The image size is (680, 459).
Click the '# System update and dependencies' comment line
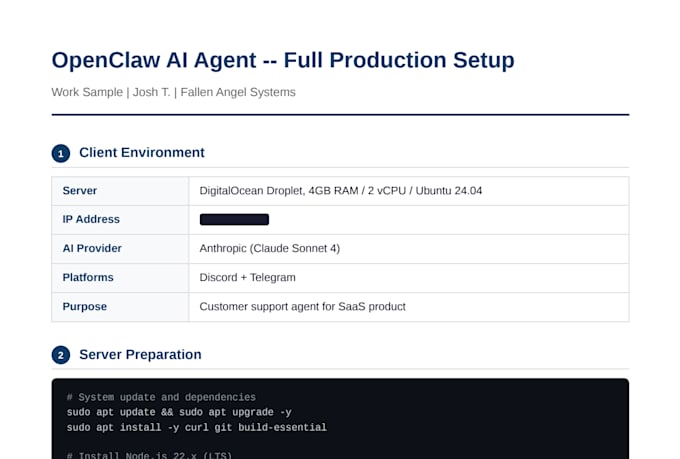point(161,397)
